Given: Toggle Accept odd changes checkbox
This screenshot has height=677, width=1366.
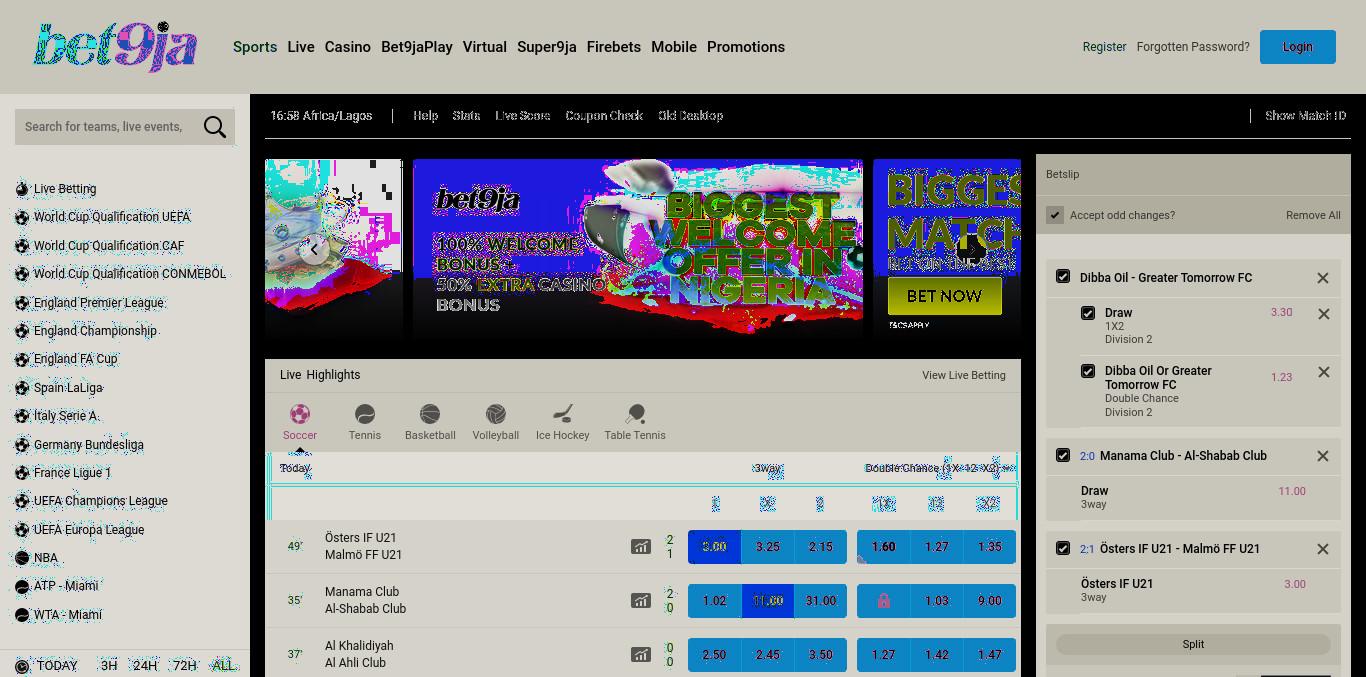Looking at the screenshot, I should [1055, 215].
